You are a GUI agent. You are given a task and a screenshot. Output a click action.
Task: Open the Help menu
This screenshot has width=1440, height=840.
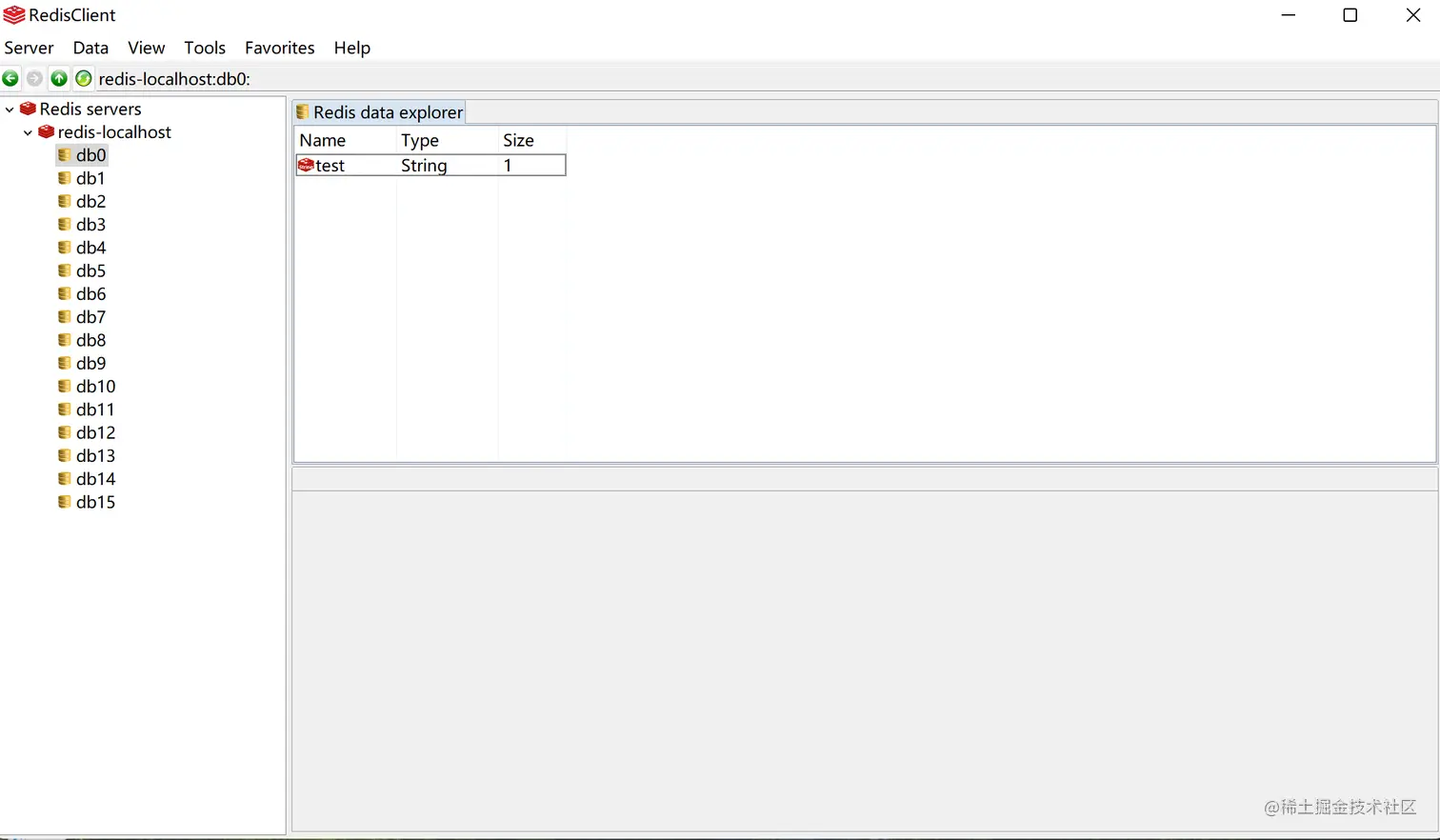click(351, 48)
